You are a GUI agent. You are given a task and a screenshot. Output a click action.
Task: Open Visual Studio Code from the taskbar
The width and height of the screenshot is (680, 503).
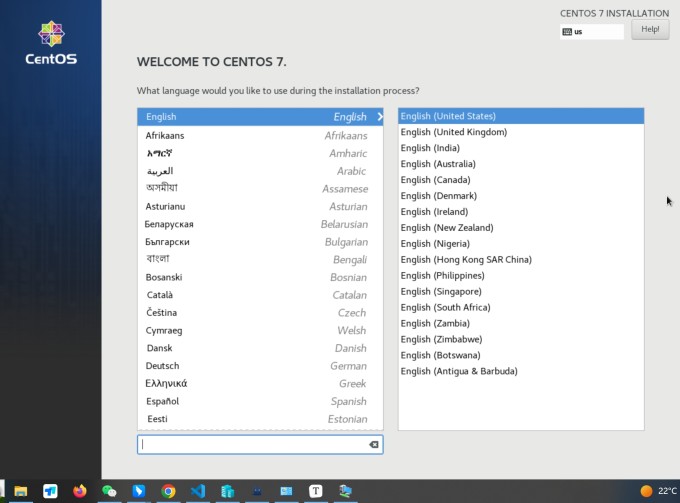click(x=198, y=491)
